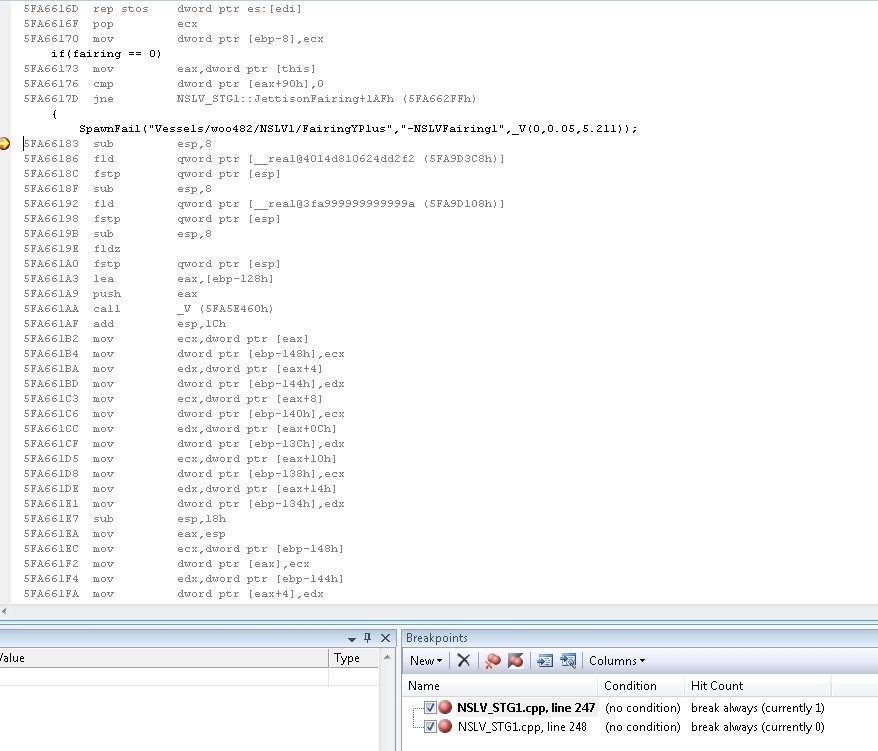Click the Breakpoints panel title

436,638
